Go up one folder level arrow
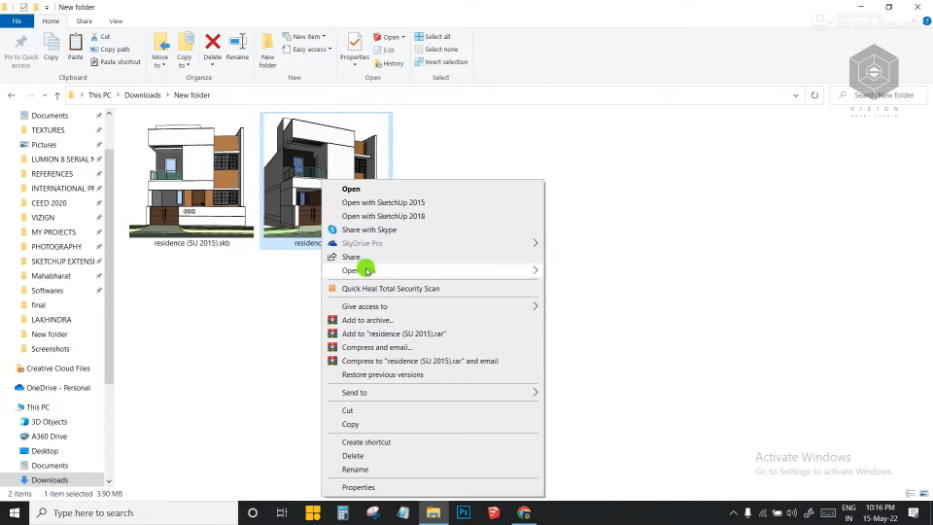 pyautogui.click(x=57, y=95)
